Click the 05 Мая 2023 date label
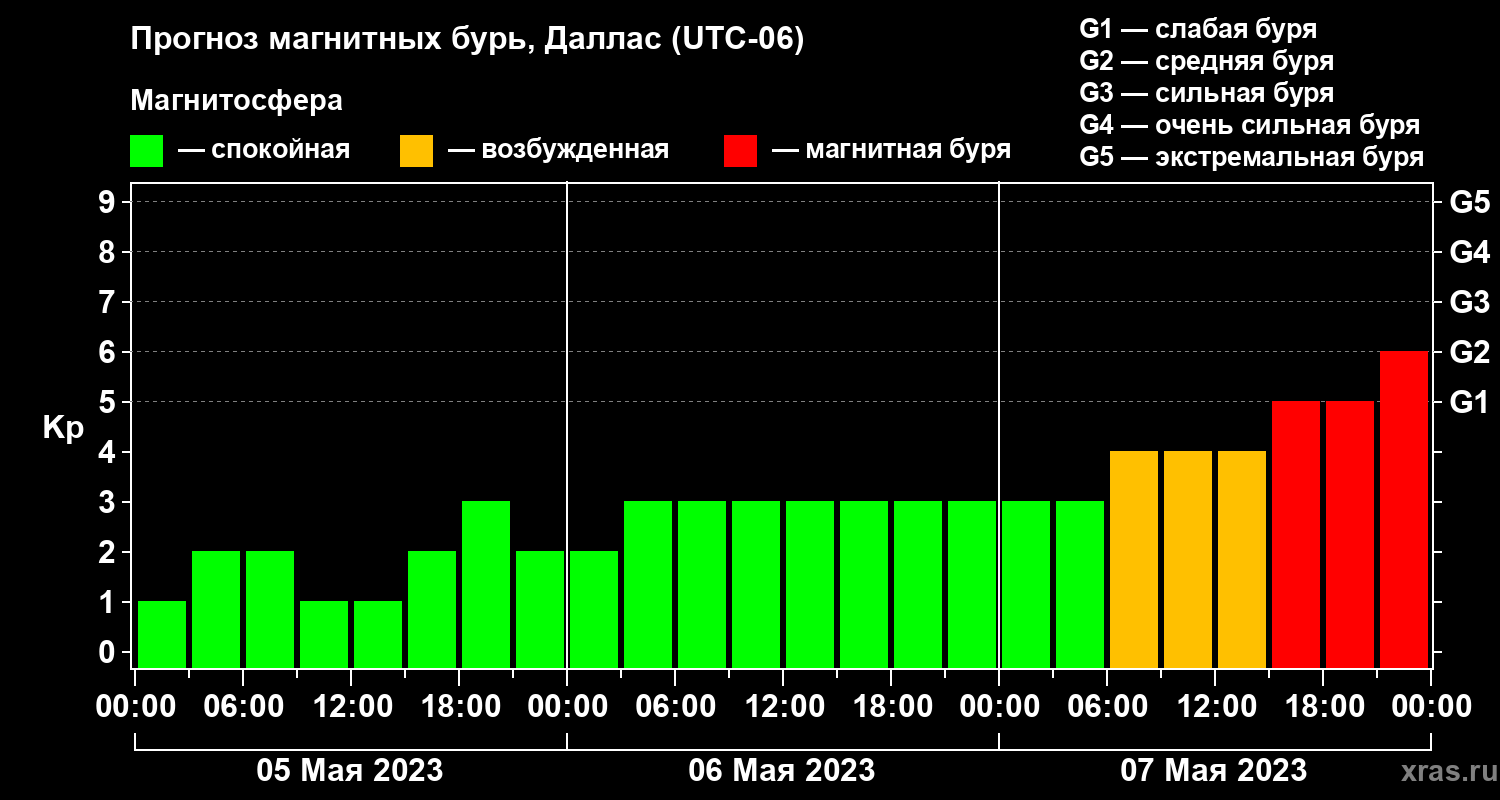 [x=350, y=771]
